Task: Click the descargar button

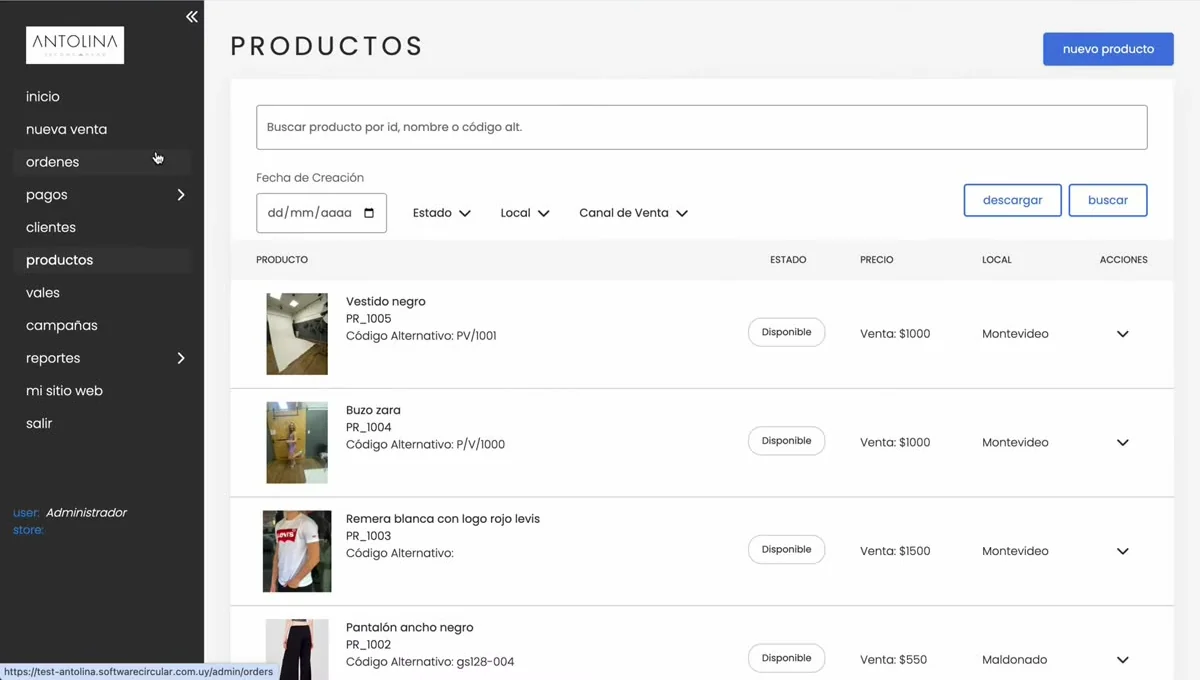Action: pyautogui.click(x=1012, y=200)
